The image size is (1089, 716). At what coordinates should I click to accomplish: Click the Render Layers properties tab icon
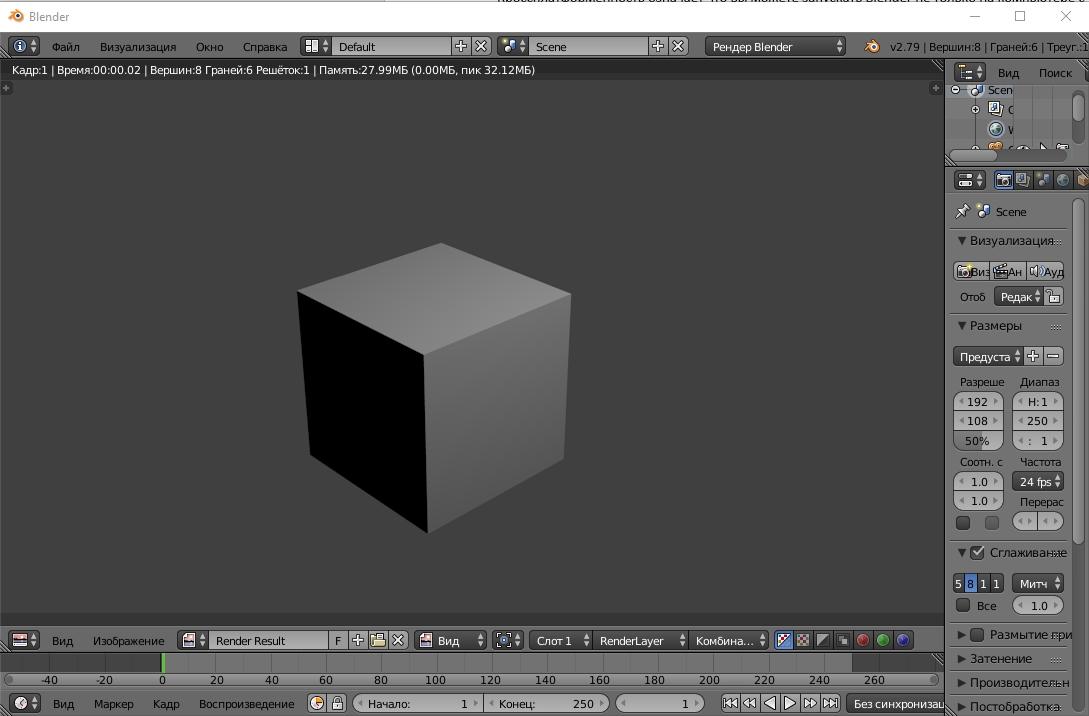coord(1023,180)
